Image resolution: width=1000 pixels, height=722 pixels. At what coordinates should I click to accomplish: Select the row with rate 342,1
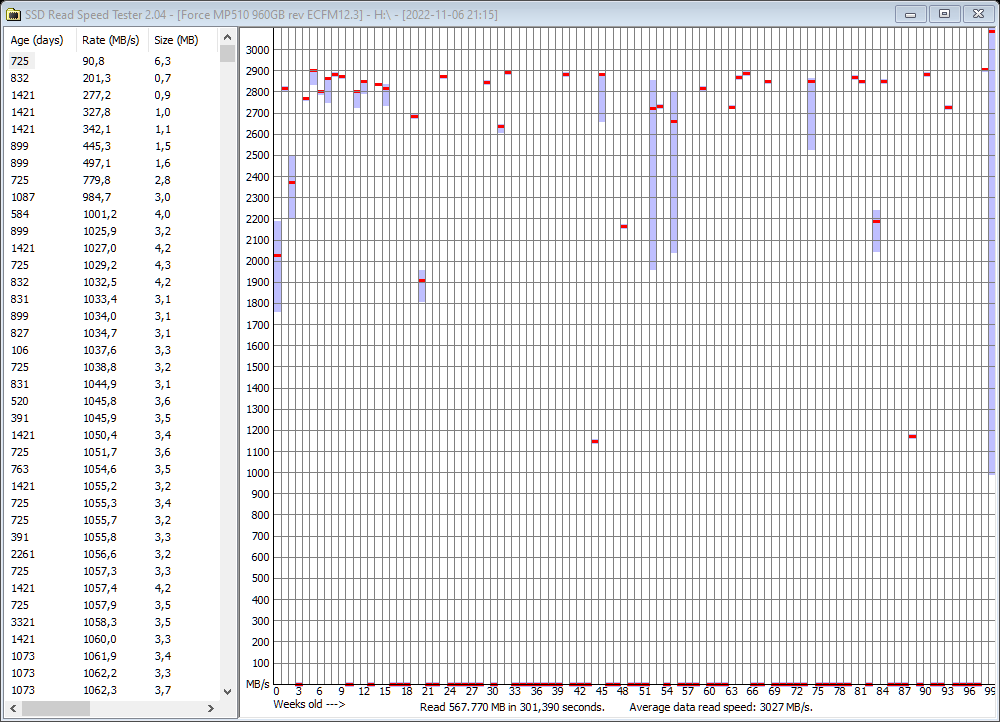click(x=112, y=129)
